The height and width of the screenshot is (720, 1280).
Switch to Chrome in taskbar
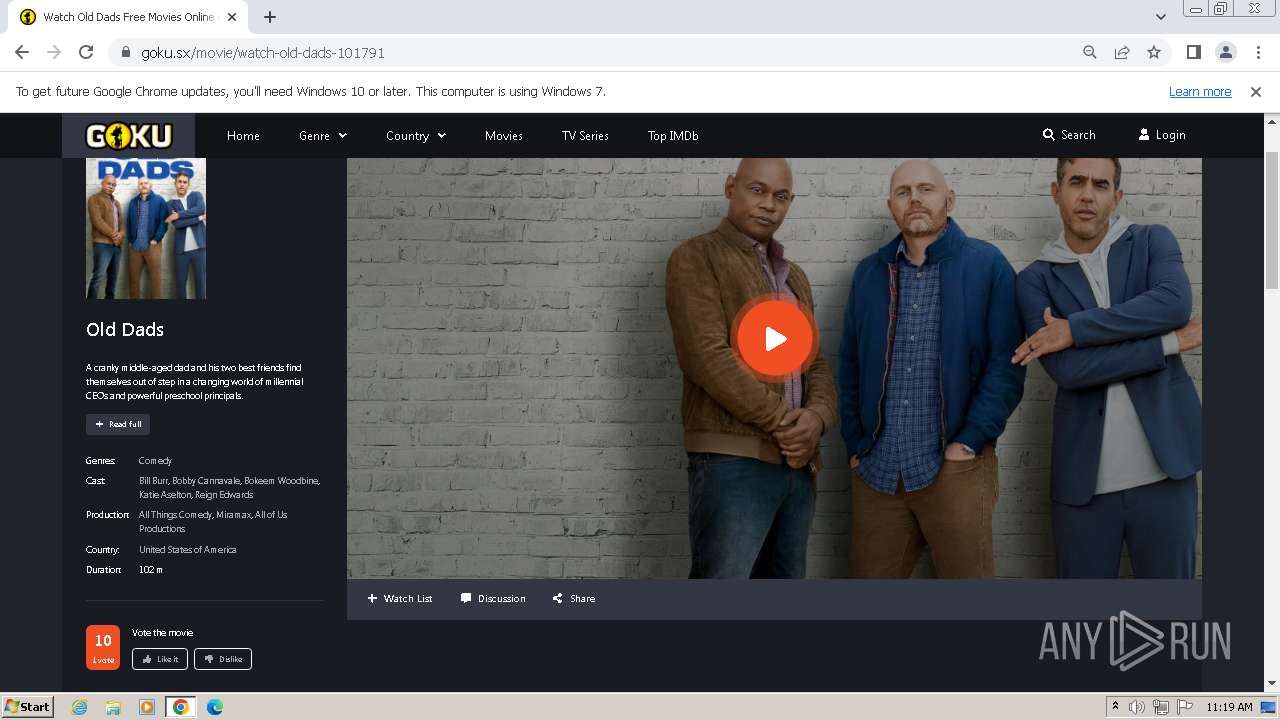[x=181, y=707]
